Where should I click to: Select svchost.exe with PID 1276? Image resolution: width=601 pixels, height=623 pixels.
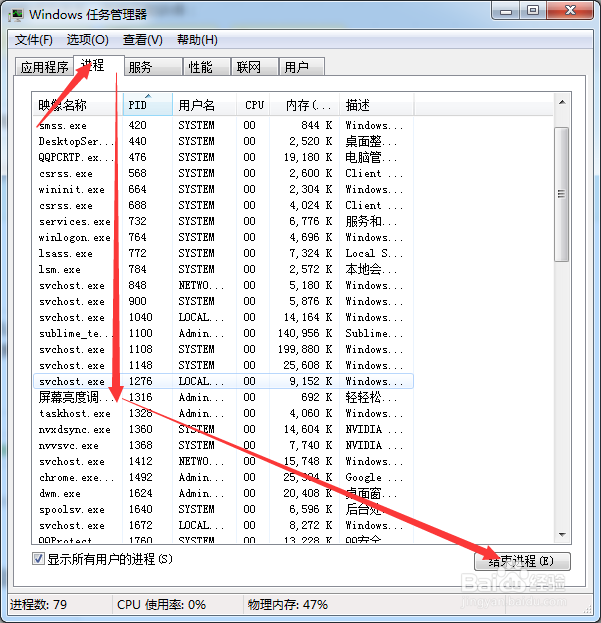223,381
